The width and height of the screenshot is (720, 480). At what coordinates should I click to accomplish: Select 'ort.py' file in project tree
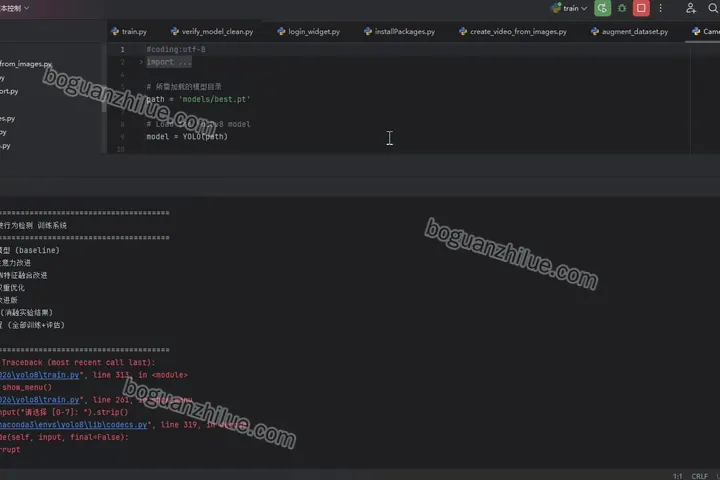click(9, 91)
